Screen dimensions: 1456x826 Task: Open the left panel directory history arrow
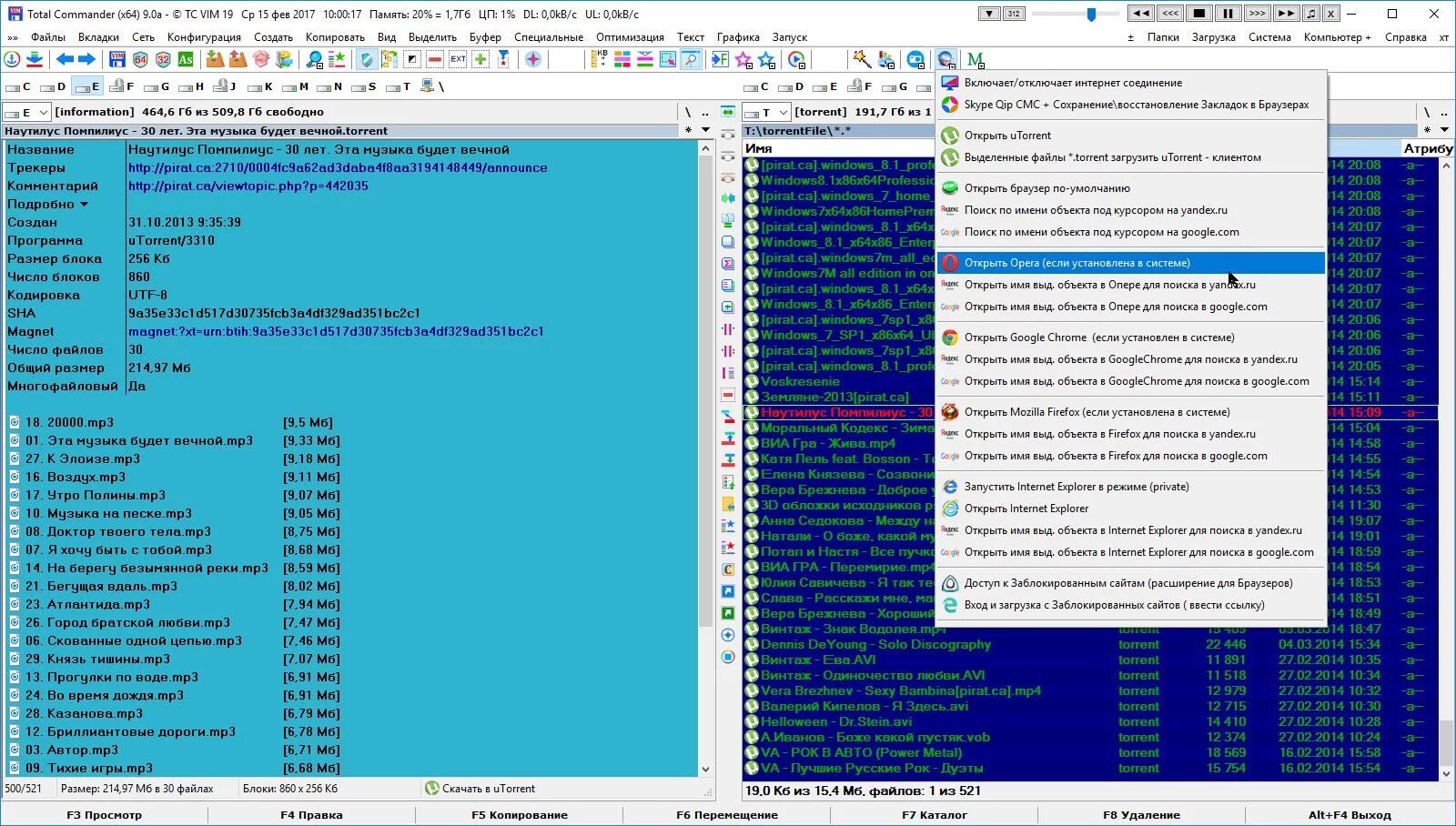coord(705,130)
